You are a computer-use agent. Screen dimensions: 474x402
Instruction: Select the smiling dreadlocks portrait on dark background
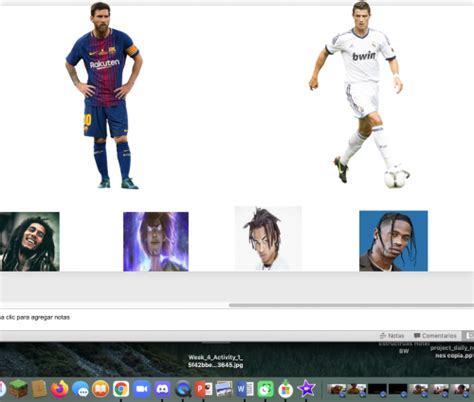[30, 242]
